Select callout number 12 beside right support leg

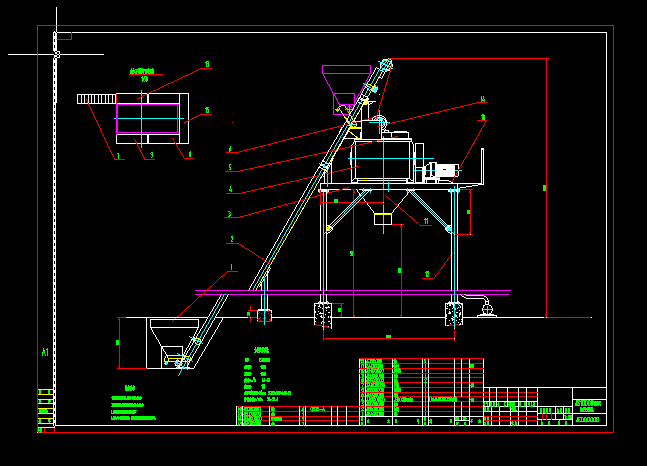pos(427,274)
